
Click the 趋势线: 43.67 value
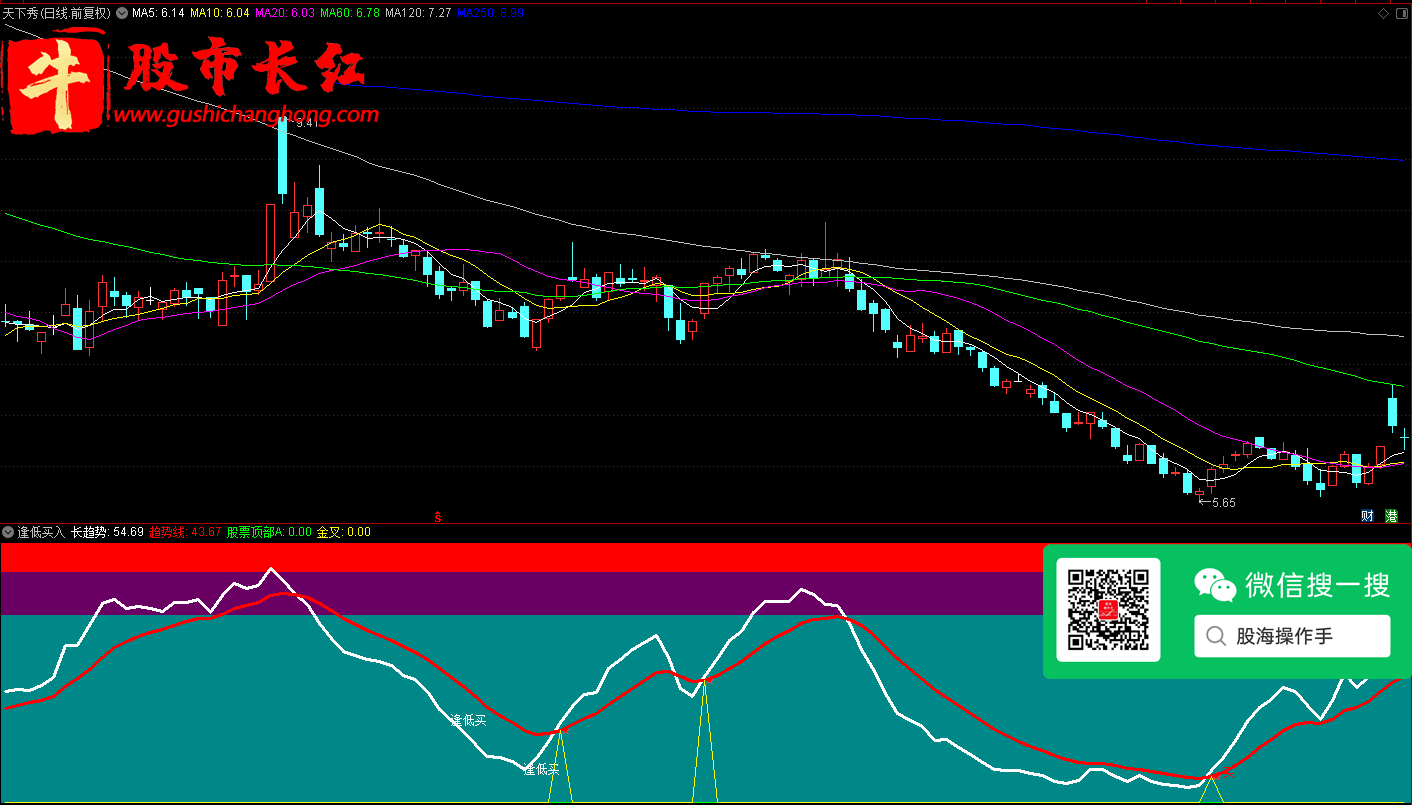pos(185,532)
